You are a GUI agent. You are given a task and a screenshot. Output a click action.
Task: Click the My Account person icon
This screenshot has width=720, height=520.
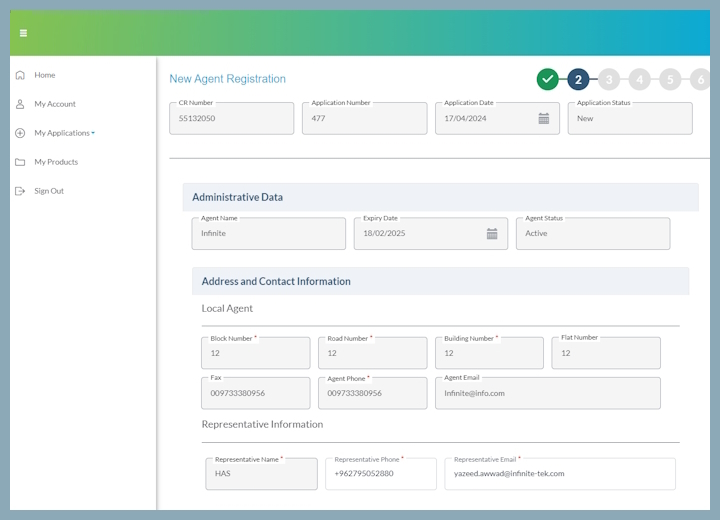(20, 104)
